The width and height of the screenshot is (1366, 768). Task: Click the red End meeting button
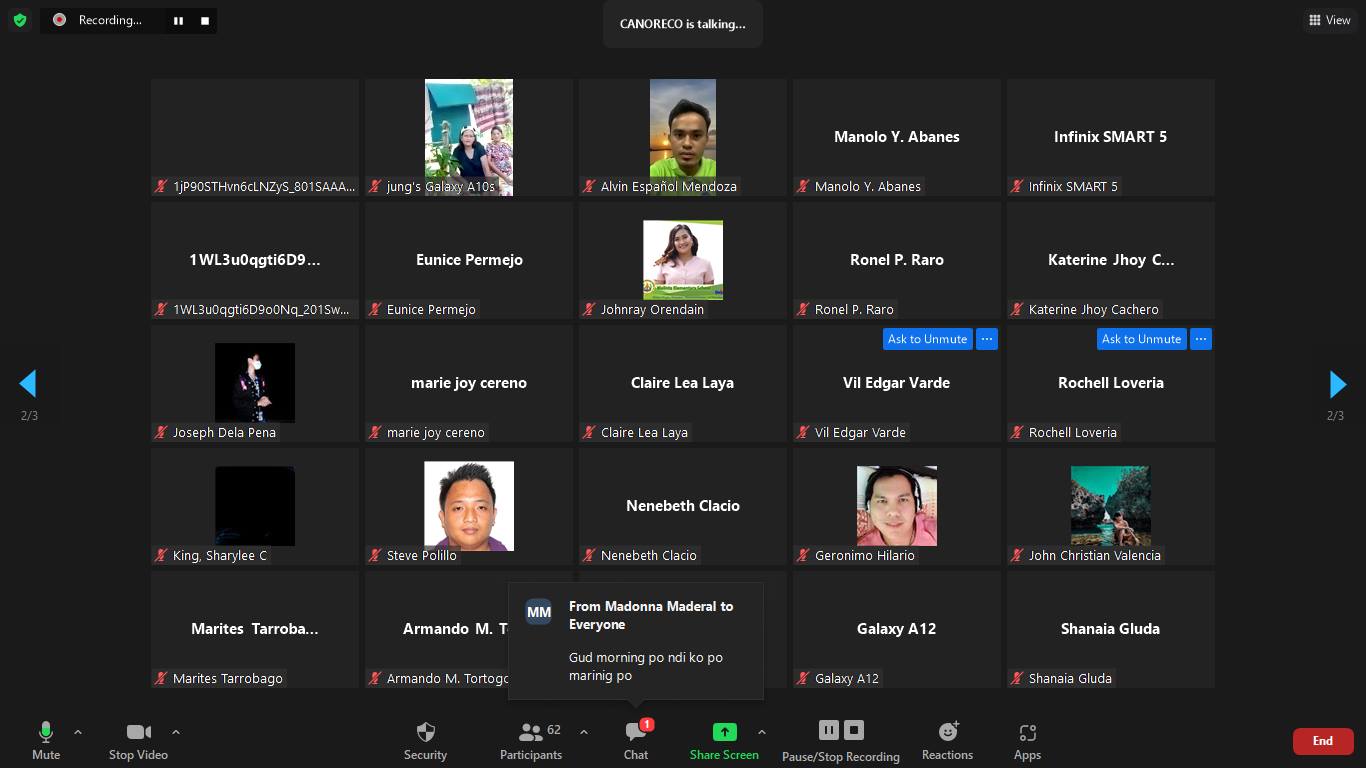tap(1322, 741)
